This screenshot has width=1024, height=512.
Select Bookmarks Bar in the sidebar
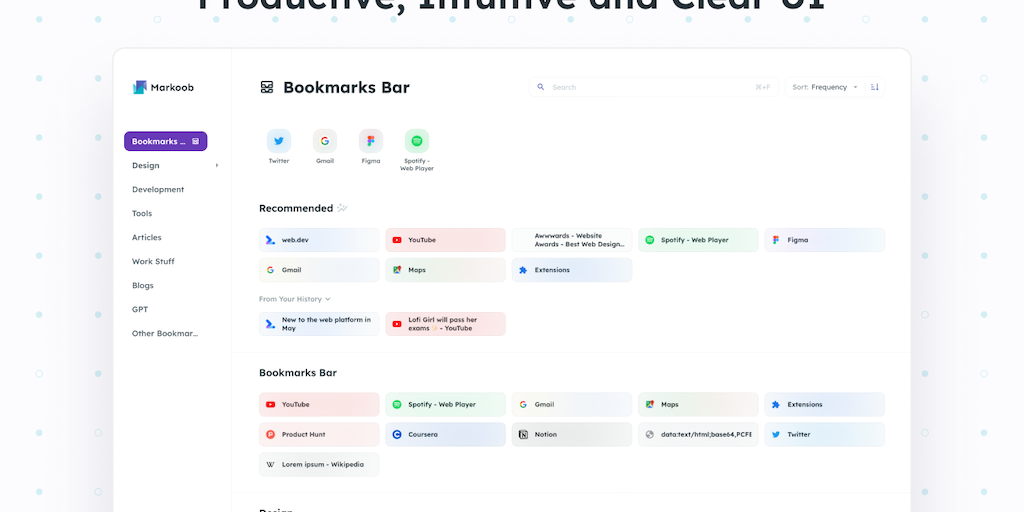pyautogui.click(x=166, y=141)
